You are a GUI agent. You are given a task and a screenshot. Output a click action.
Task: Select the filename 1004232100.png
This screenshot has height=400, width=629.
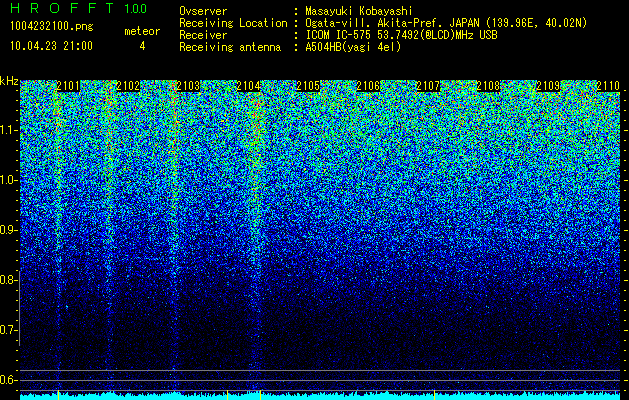[52, 26]
